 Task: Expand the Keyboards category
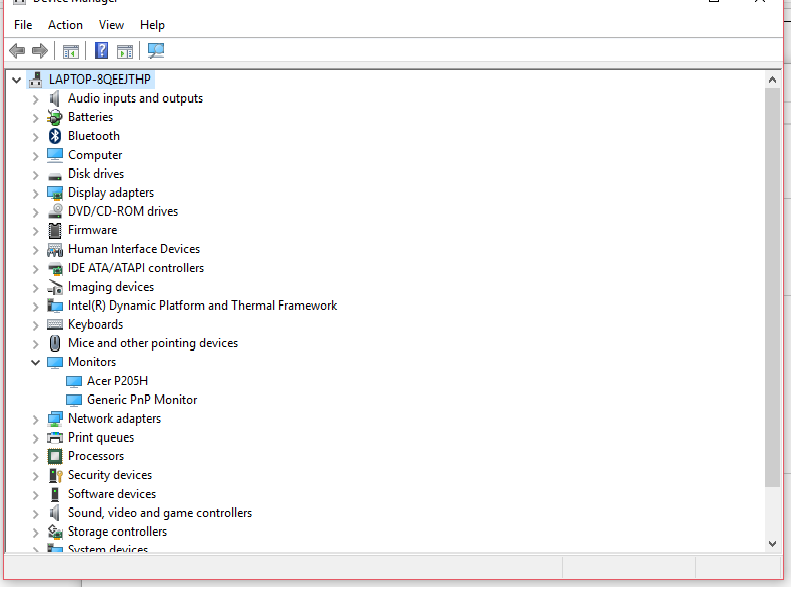(x=35, y=326)
